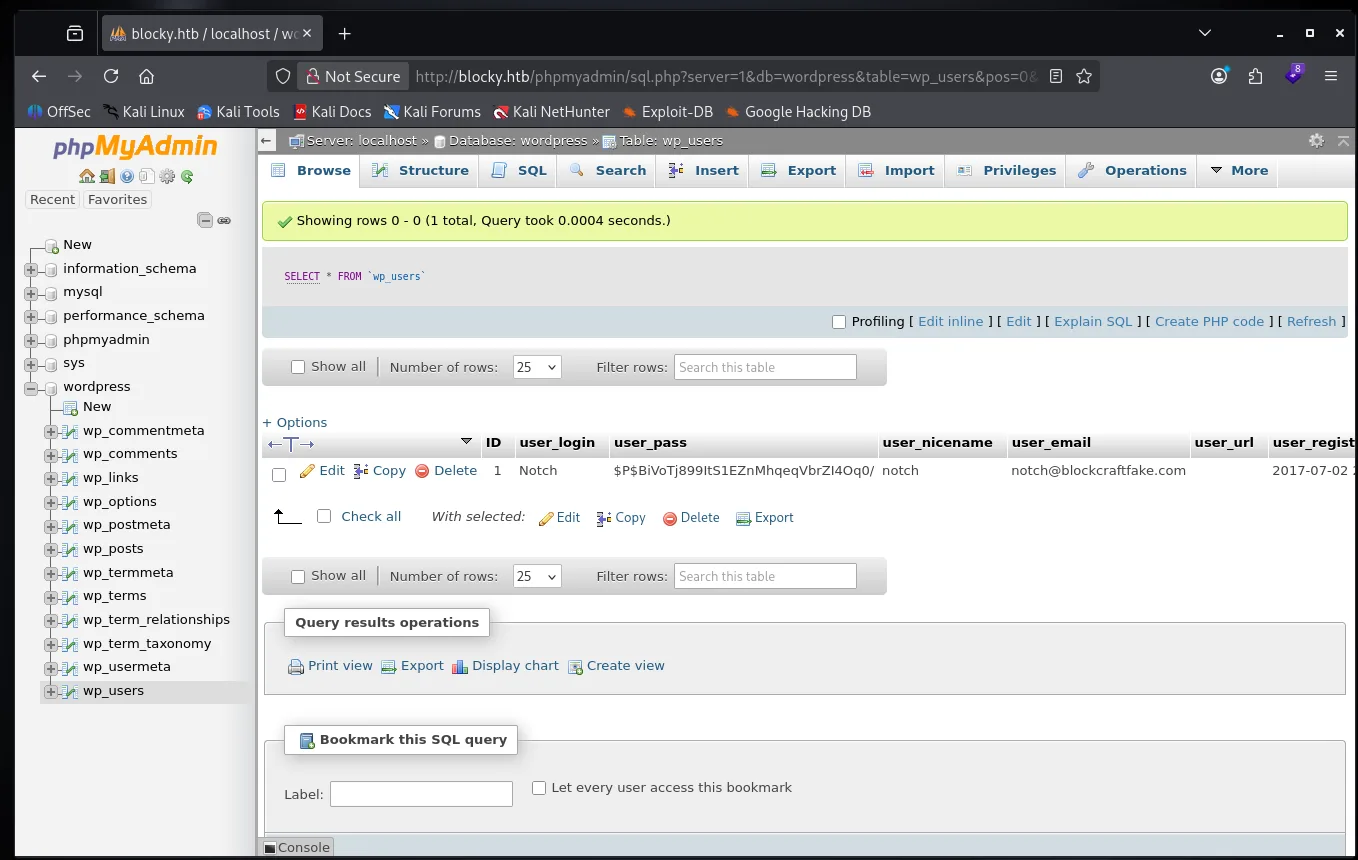The height and width of the screenshot is (860, 1358).
Task: Click the Display chart bar-graph icon
Action: (460, 667)
